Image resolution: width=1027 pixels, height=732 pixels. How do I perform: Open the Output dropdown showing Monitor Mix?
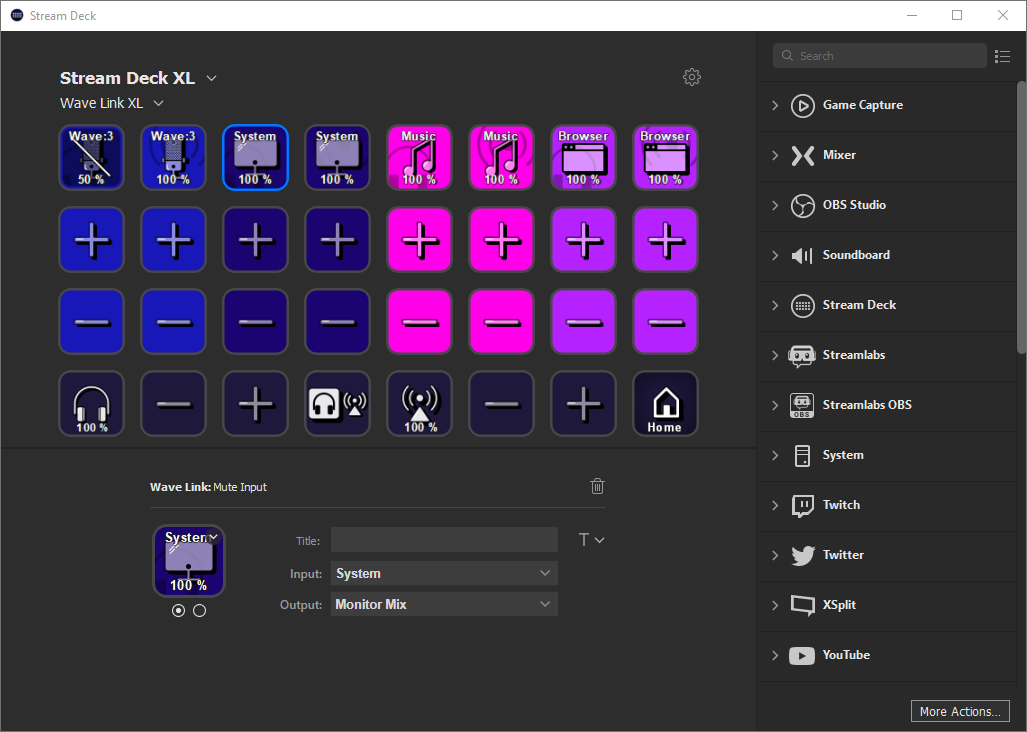tap(444, 604)
